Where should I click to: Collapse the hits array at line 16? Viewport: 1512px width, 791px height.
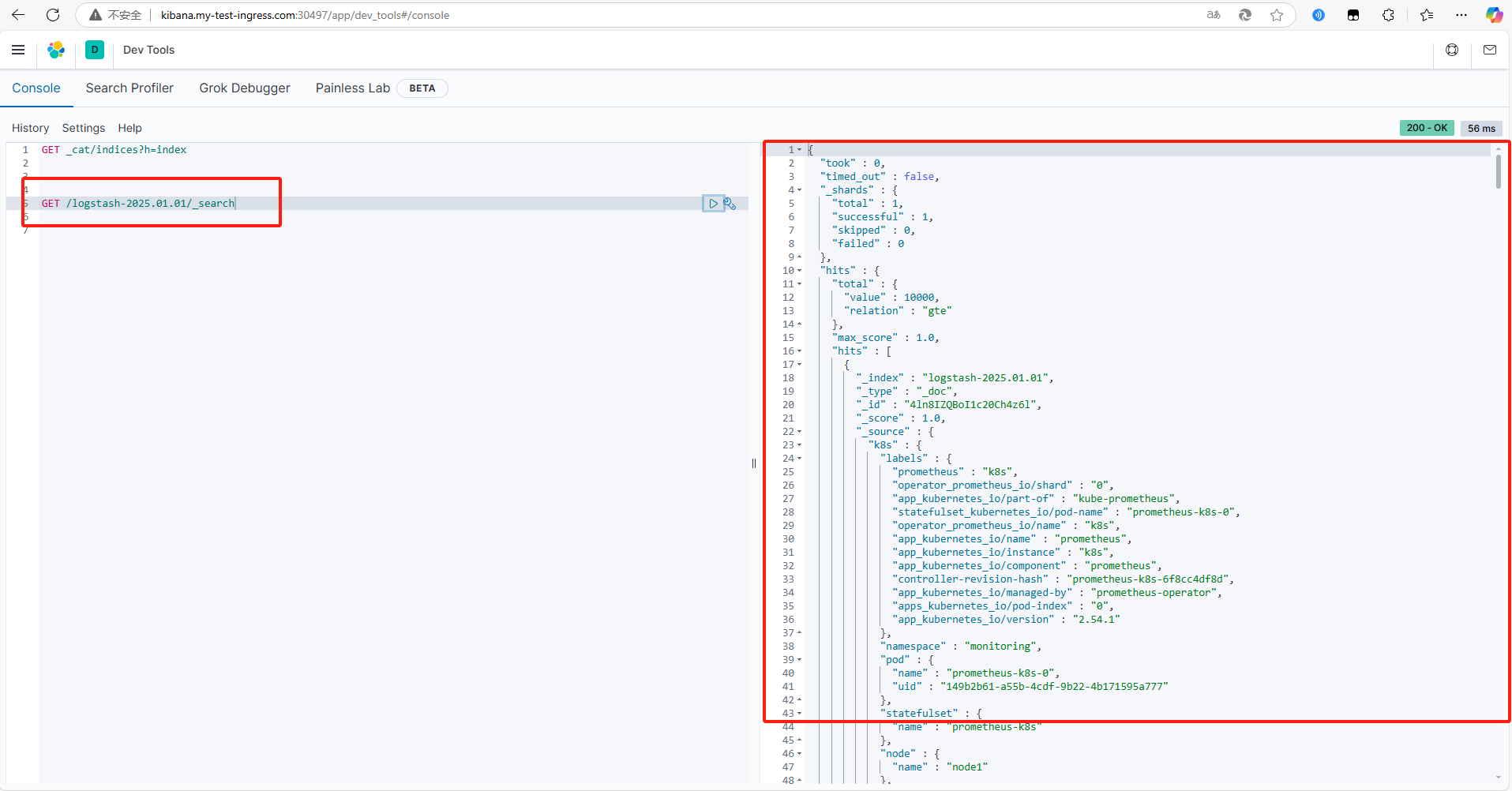coord(799,351)
